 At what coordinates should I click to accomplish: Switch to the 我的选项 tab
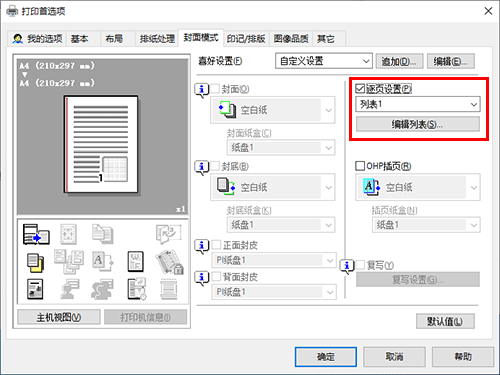(x=37, y=39)
